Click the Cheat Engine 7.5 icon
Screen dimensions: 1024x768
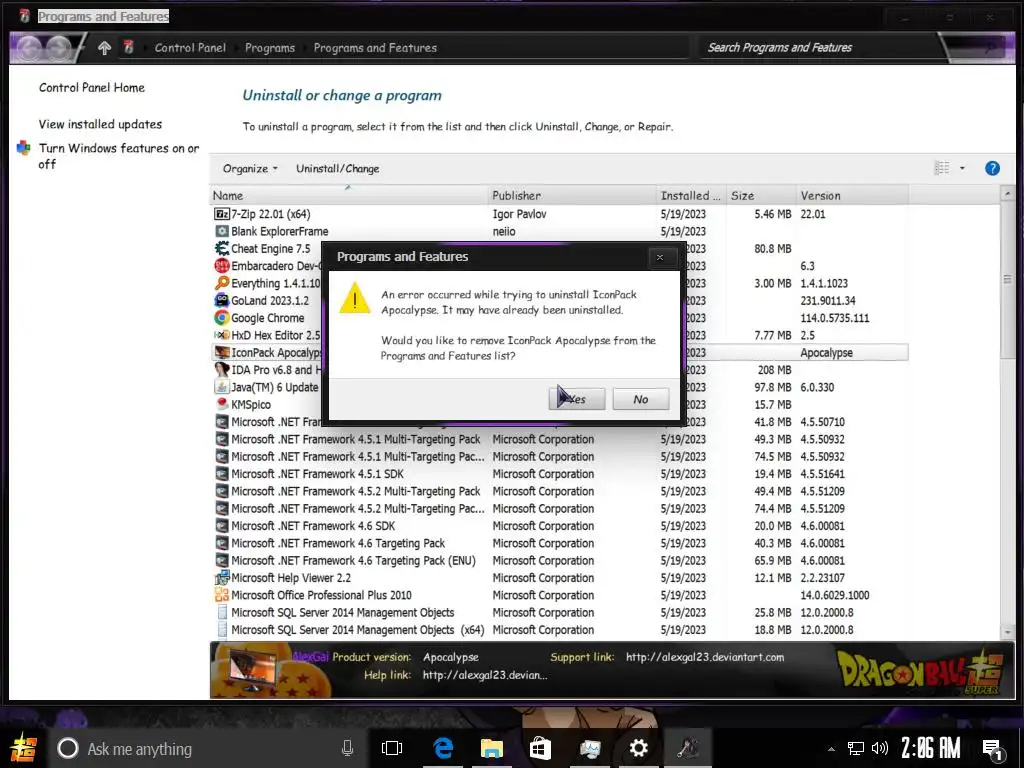click(x=222, y=249)
